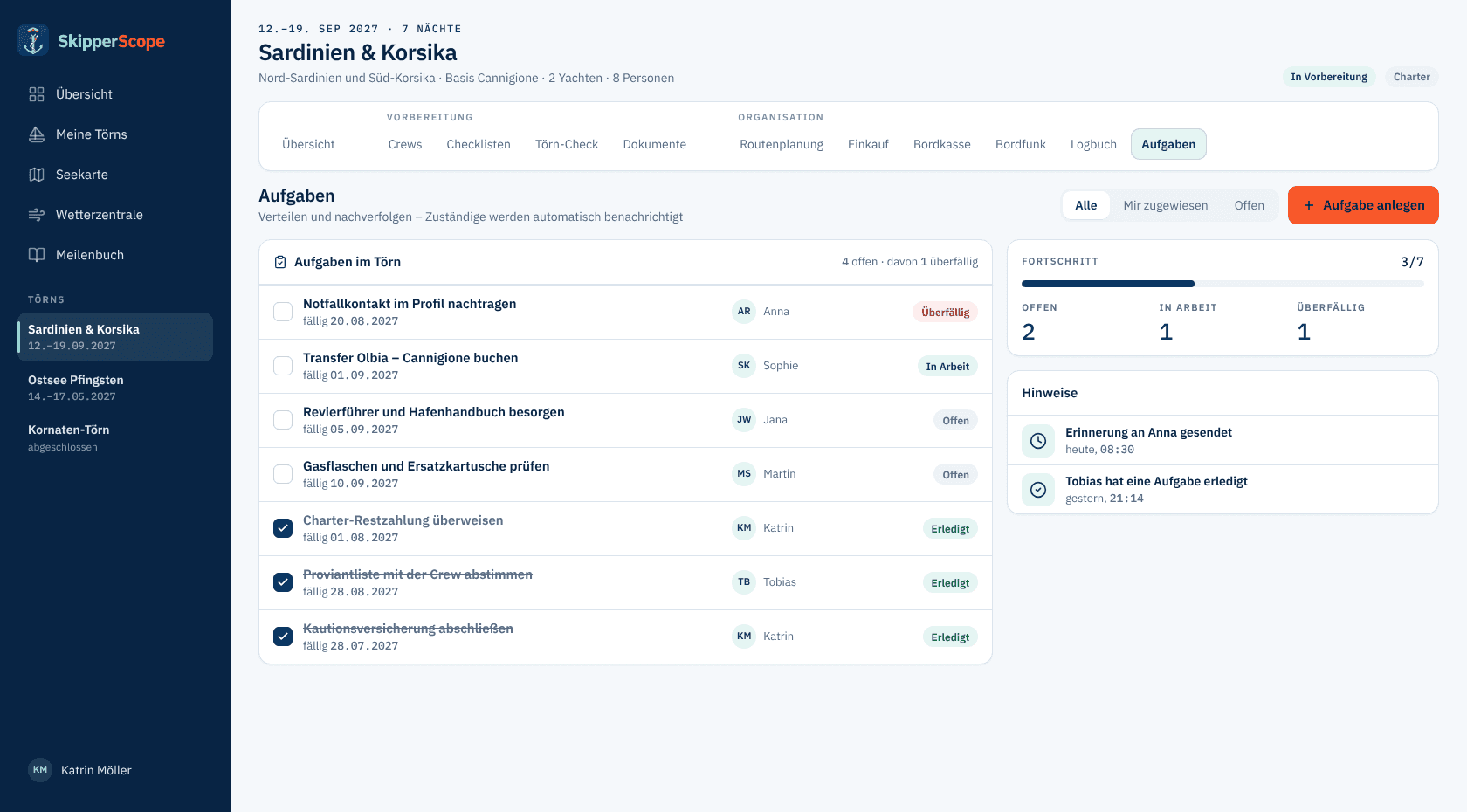
Task: Click the Fortschritt progress bar
Action: pyautogui.click(x=1222, y=284)
